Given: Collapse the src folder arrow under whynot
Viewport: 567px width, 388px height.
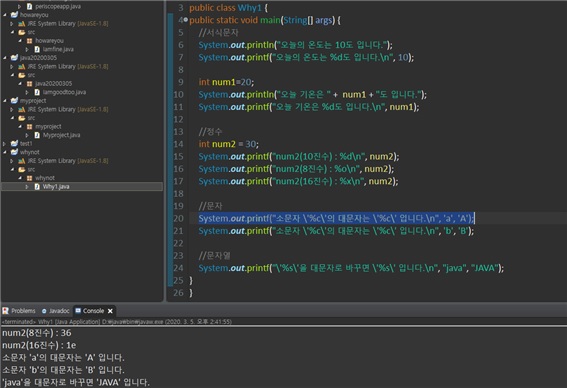Looking at the screenshot, I should (12, 169).
